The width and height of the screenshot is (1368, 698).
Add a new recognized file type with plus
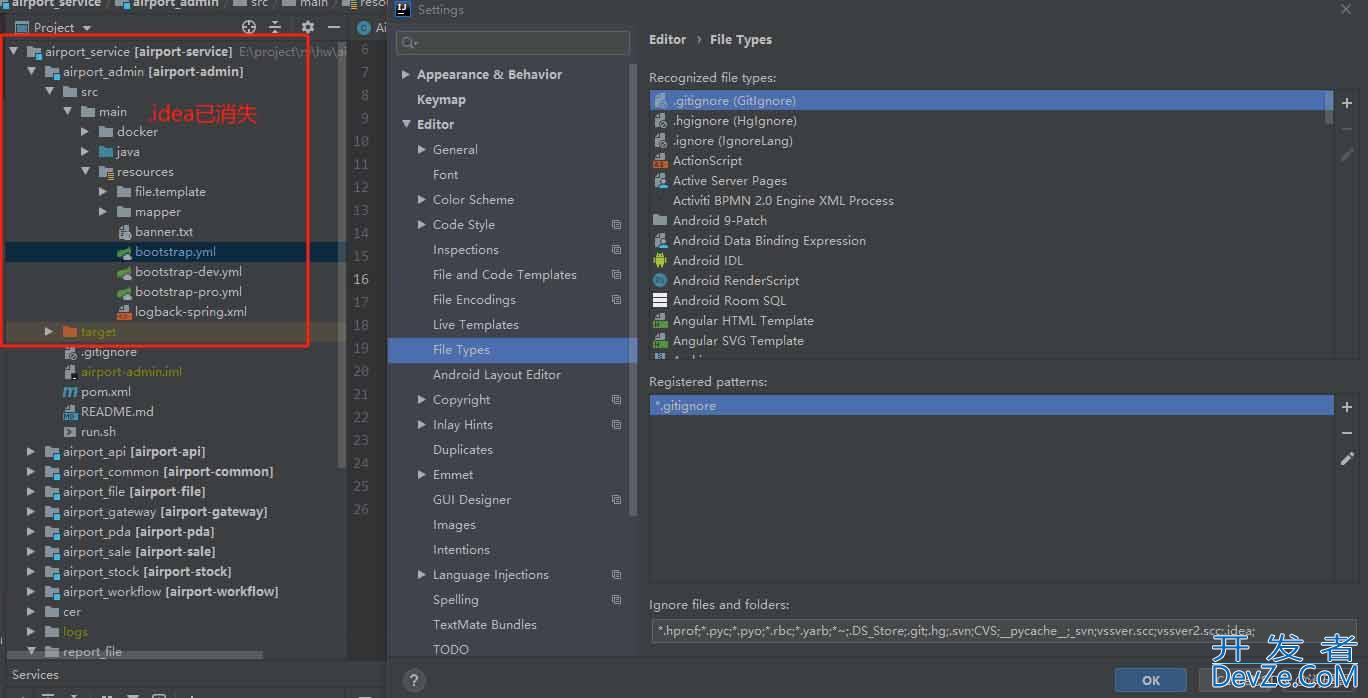1347,103
